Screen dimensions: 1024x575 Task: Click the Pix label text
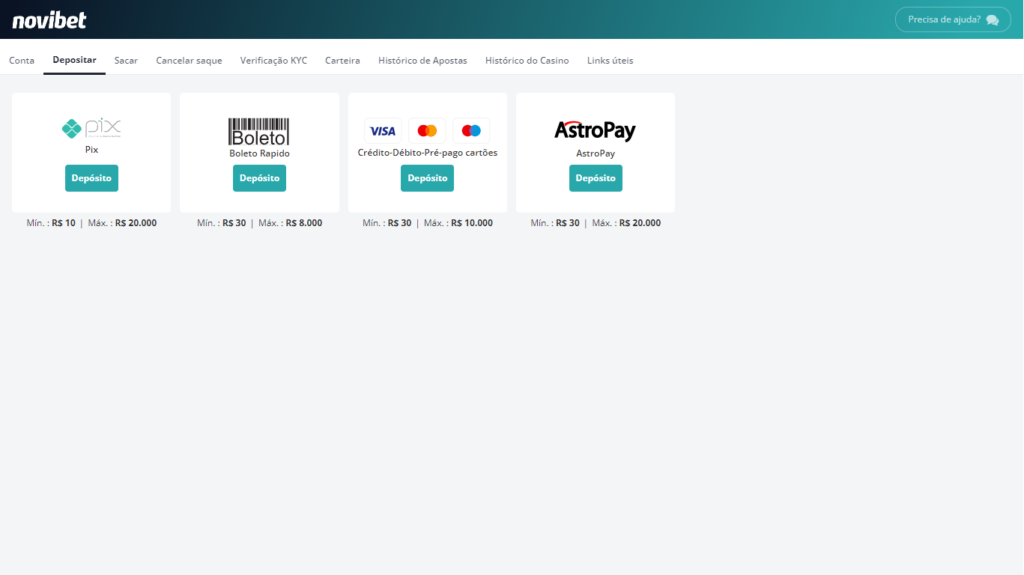click(x=91, y=150)
